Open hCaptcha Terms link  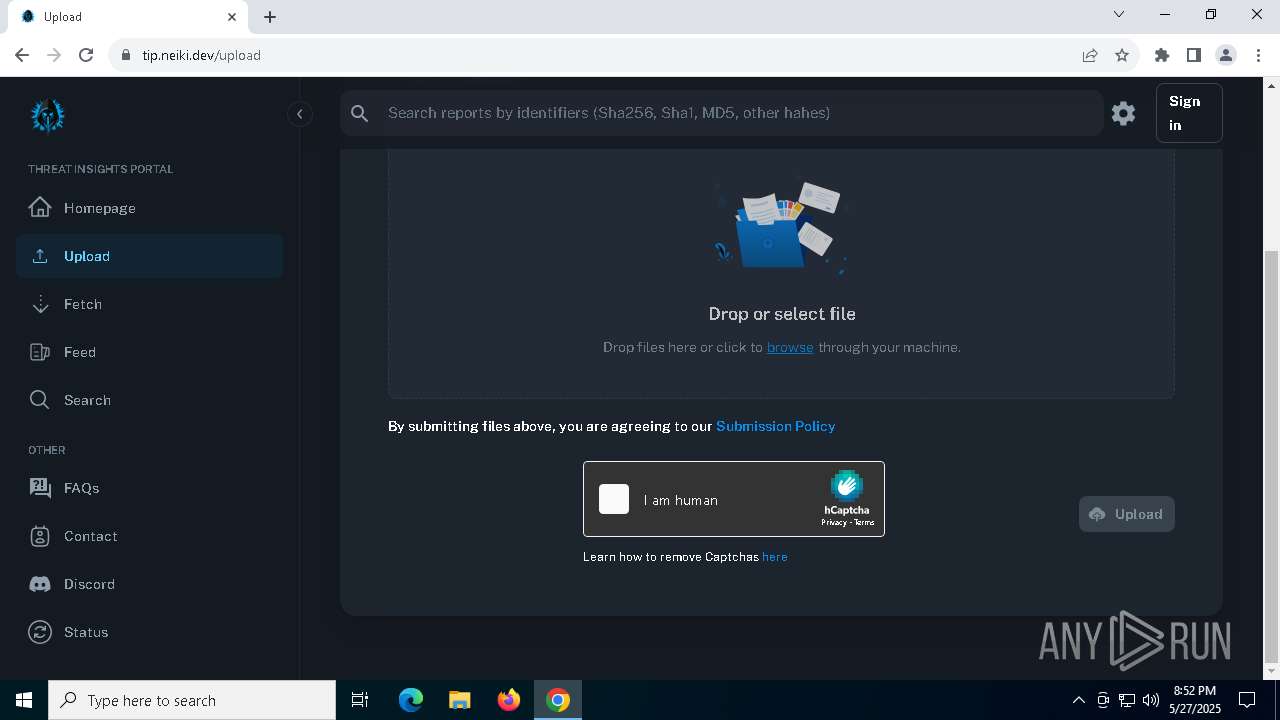(x=864, y=522)
